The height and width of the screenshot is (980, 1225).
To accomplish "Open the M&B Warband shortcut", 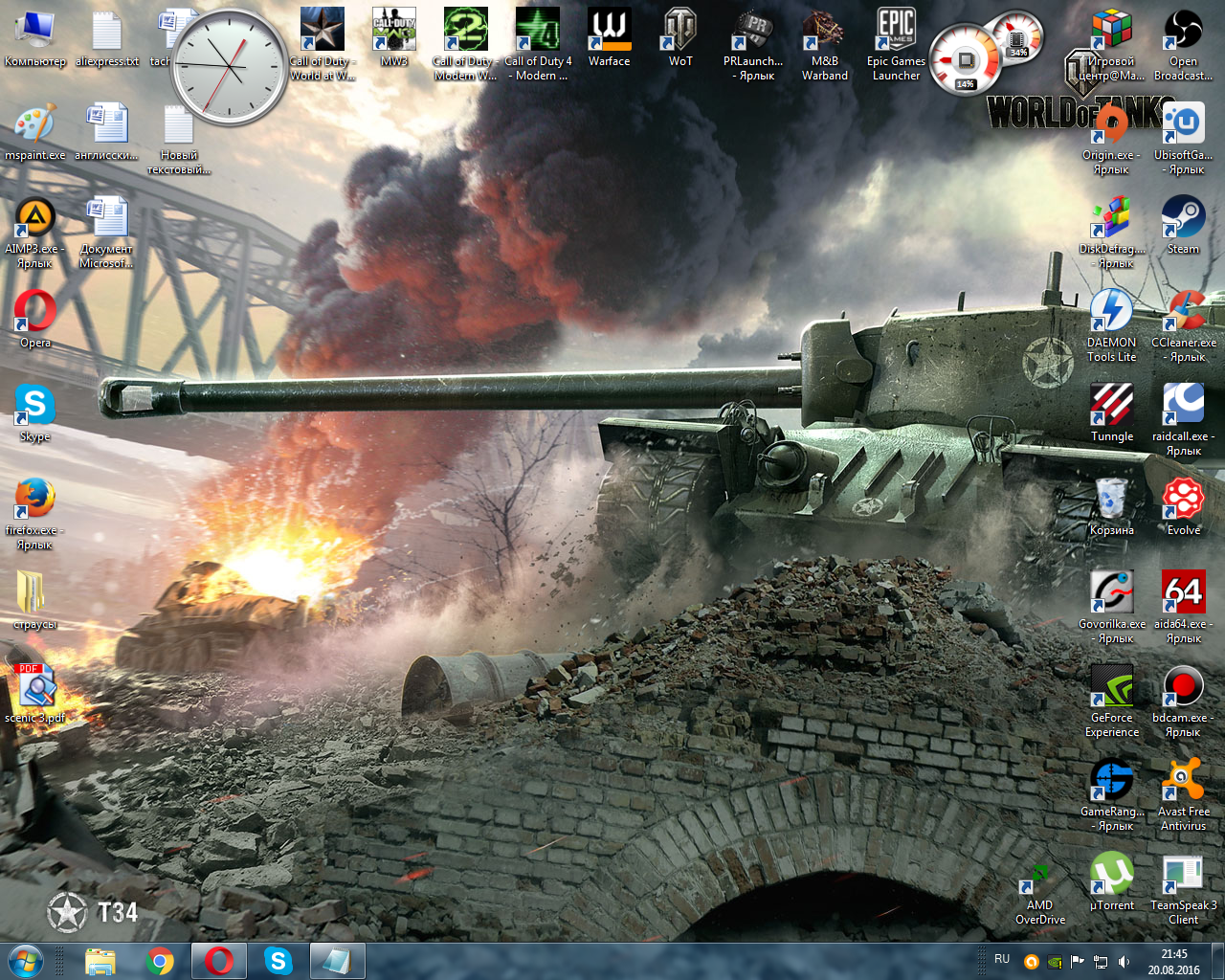I will pos(825,44).
